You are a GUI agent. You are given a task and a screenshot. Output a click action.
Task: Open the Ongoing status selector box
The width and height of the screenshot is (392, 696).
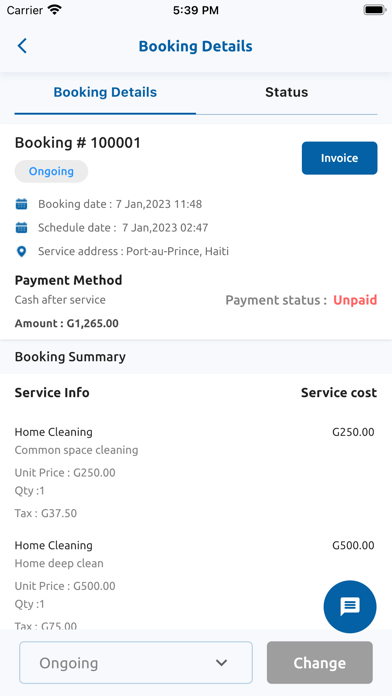pyautogui.click(x=136, y=662)
